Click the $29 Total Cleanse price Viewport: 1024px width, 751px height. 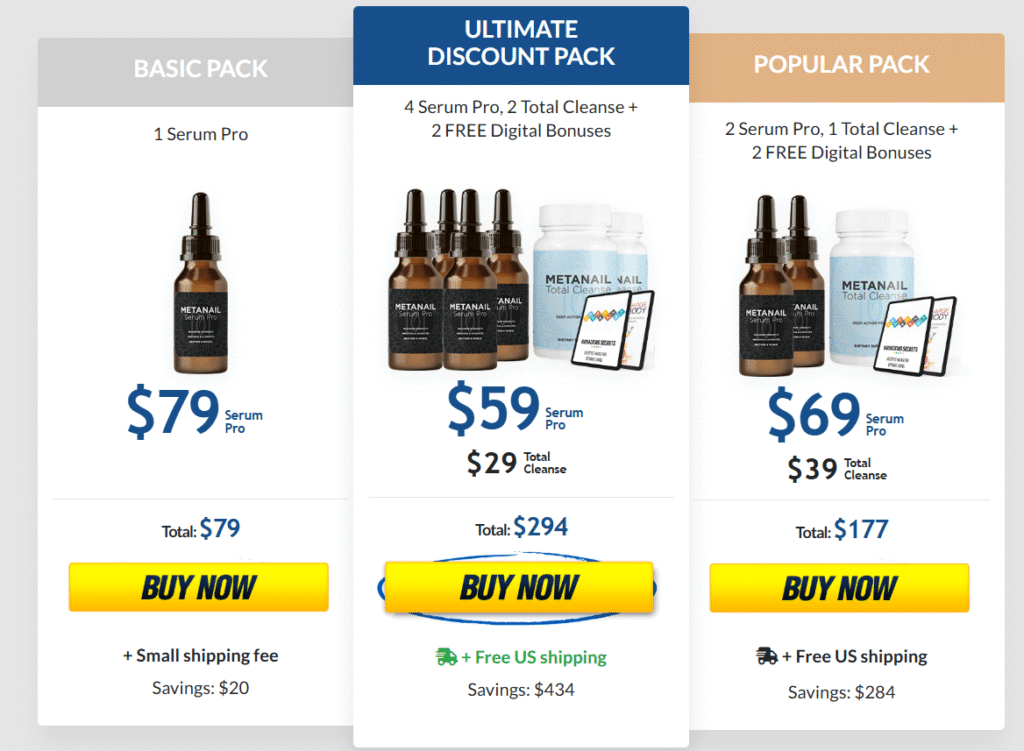click(516, 462)
